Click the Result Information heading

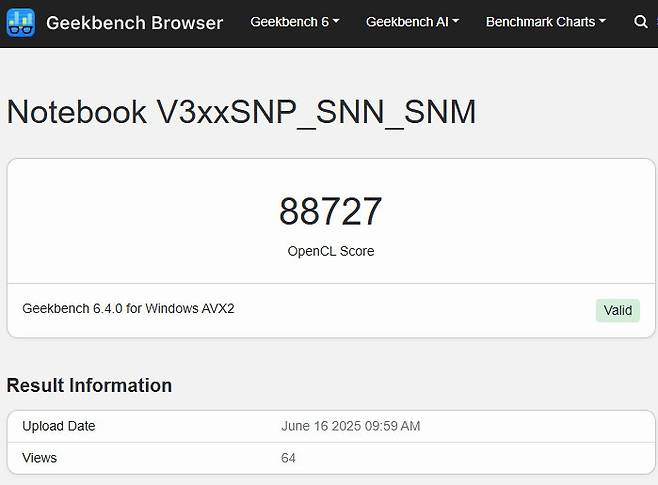tap(89, 385)
